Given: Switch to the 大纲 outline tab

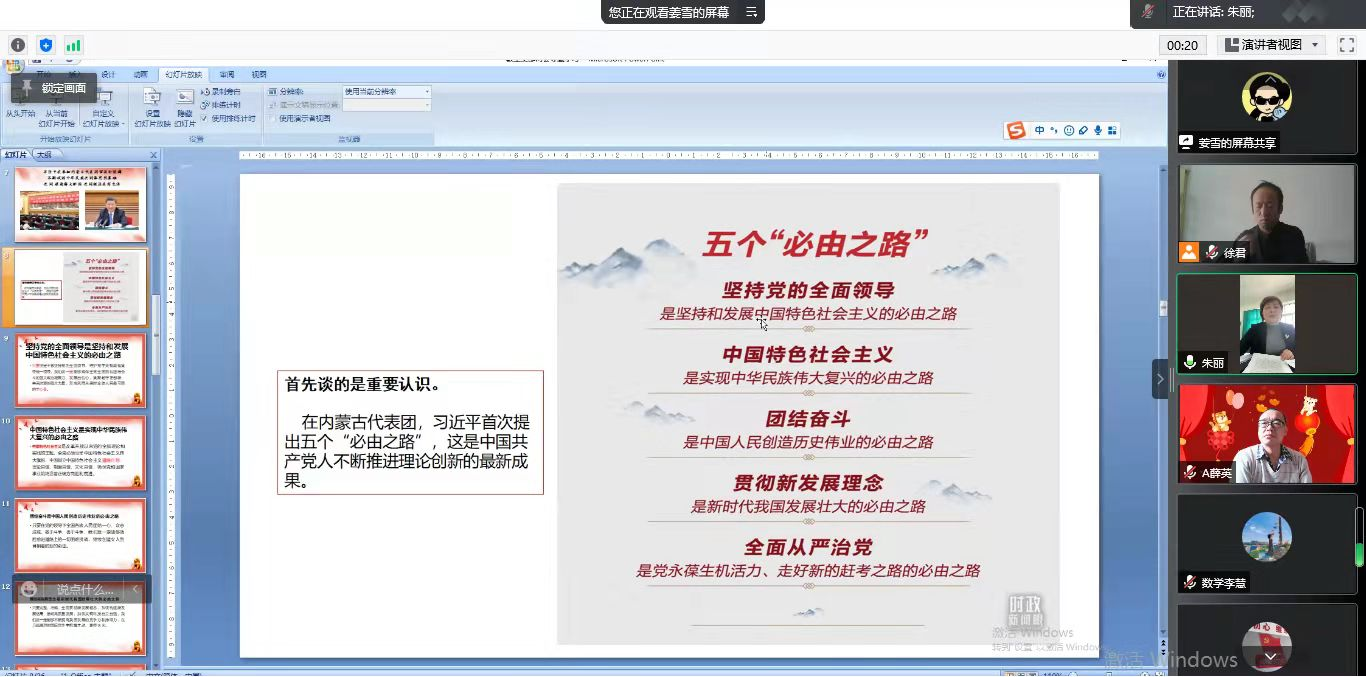Looking at the screenshot, I should point(44,155).
